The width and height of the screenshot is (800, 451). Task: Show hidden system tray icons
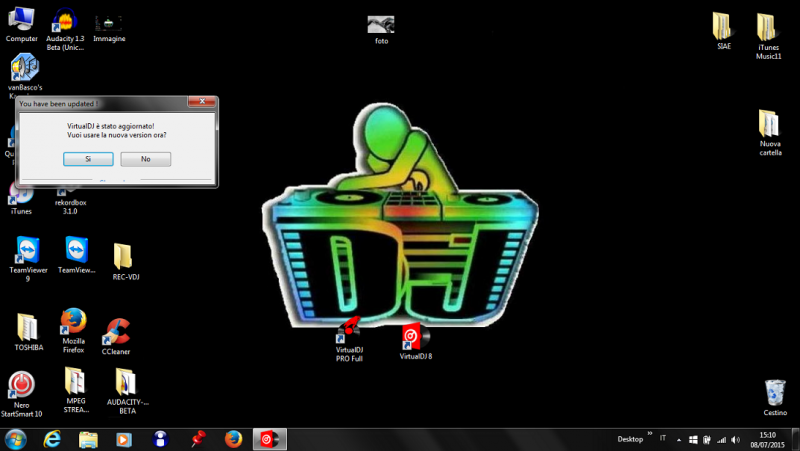point(679,439)
